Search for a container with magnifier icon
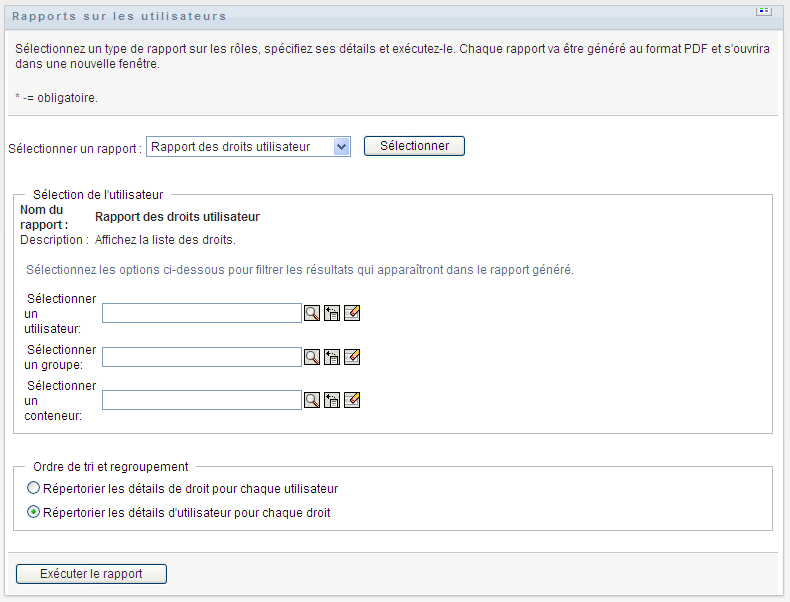 pos(312,400)
